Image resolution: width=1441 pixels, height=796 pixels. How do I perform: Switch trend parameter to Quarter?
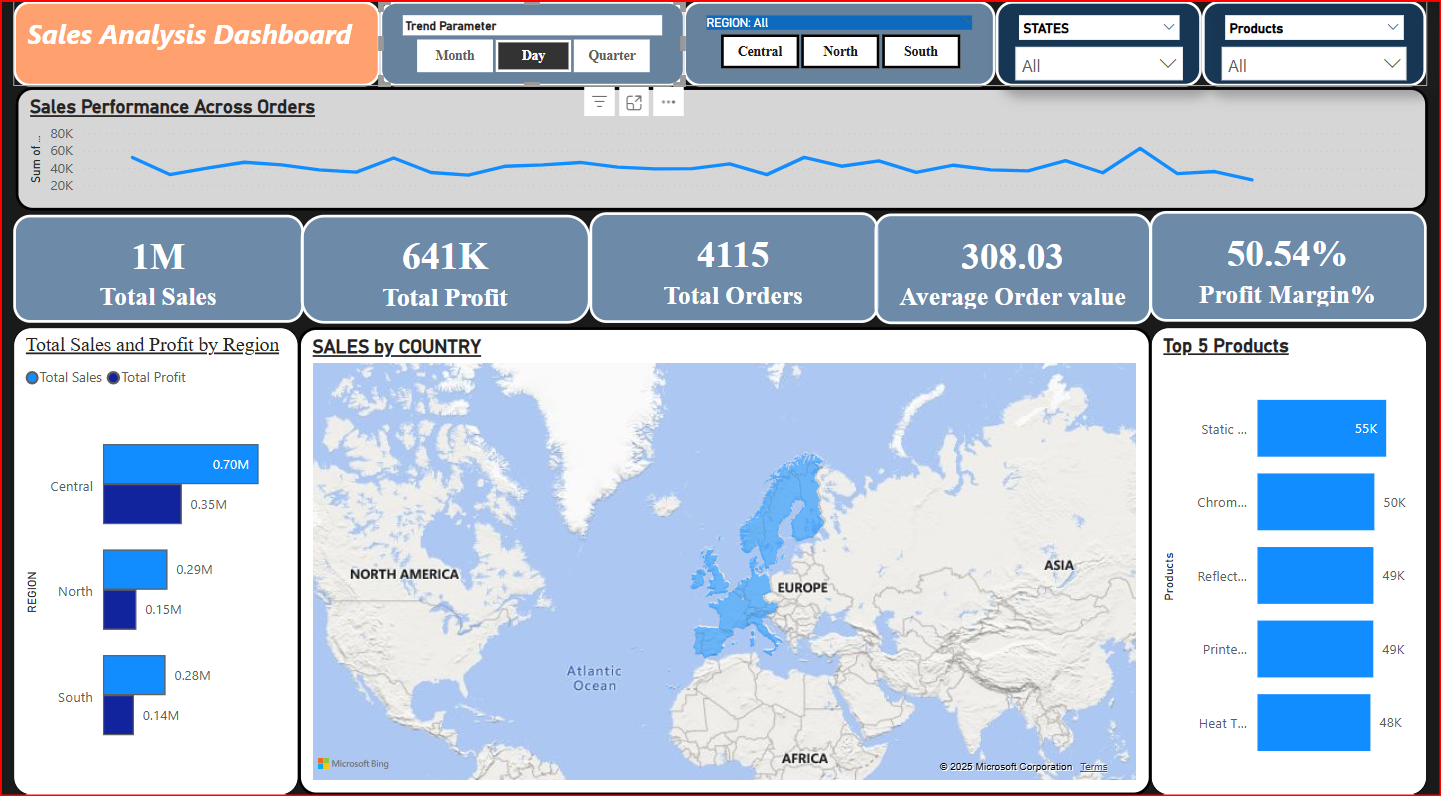[x=611, y=56]
